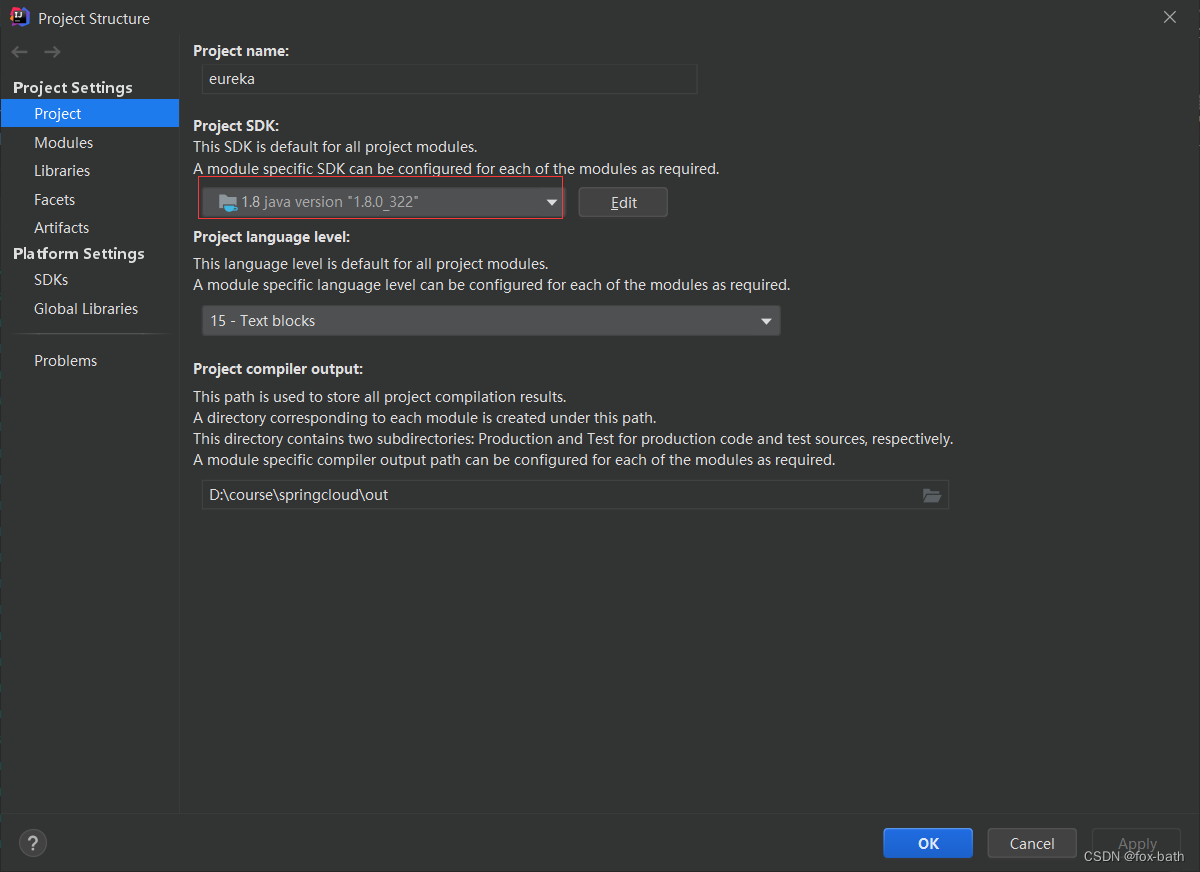Select Libraries in the Project Settings sidebar

point(62,170)
